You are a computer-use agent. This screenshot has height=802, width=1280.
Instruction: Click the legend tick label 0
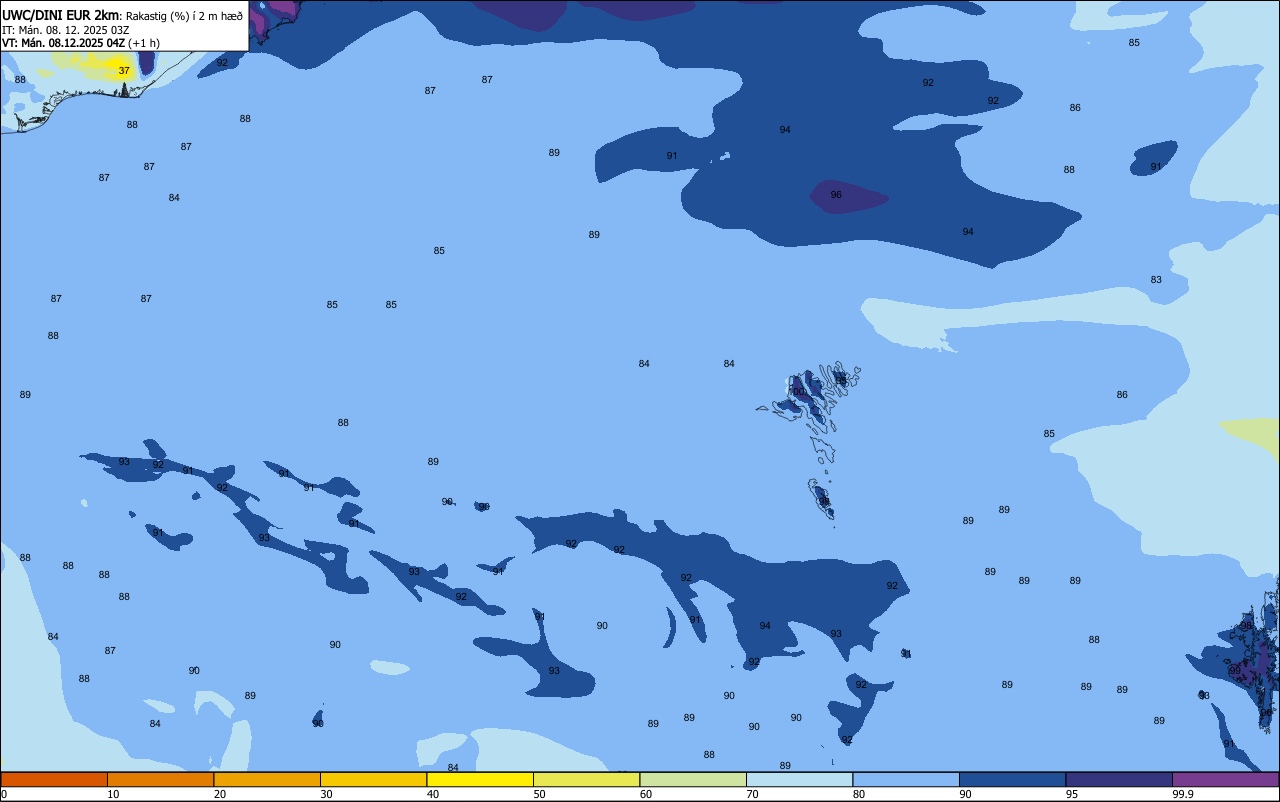4,794
